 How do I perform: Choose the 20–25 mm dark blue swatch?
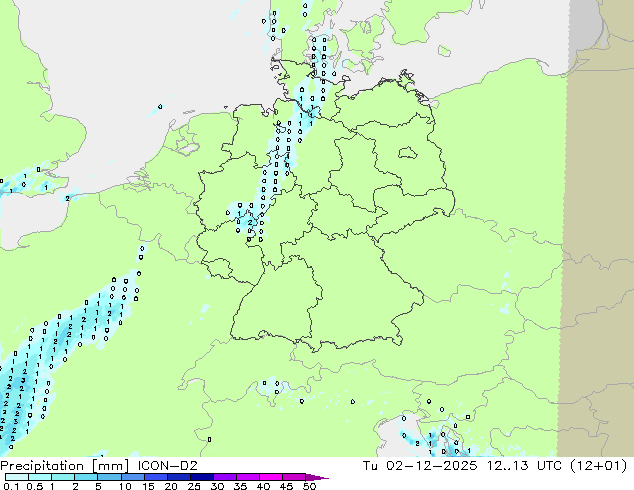(178, 477)
